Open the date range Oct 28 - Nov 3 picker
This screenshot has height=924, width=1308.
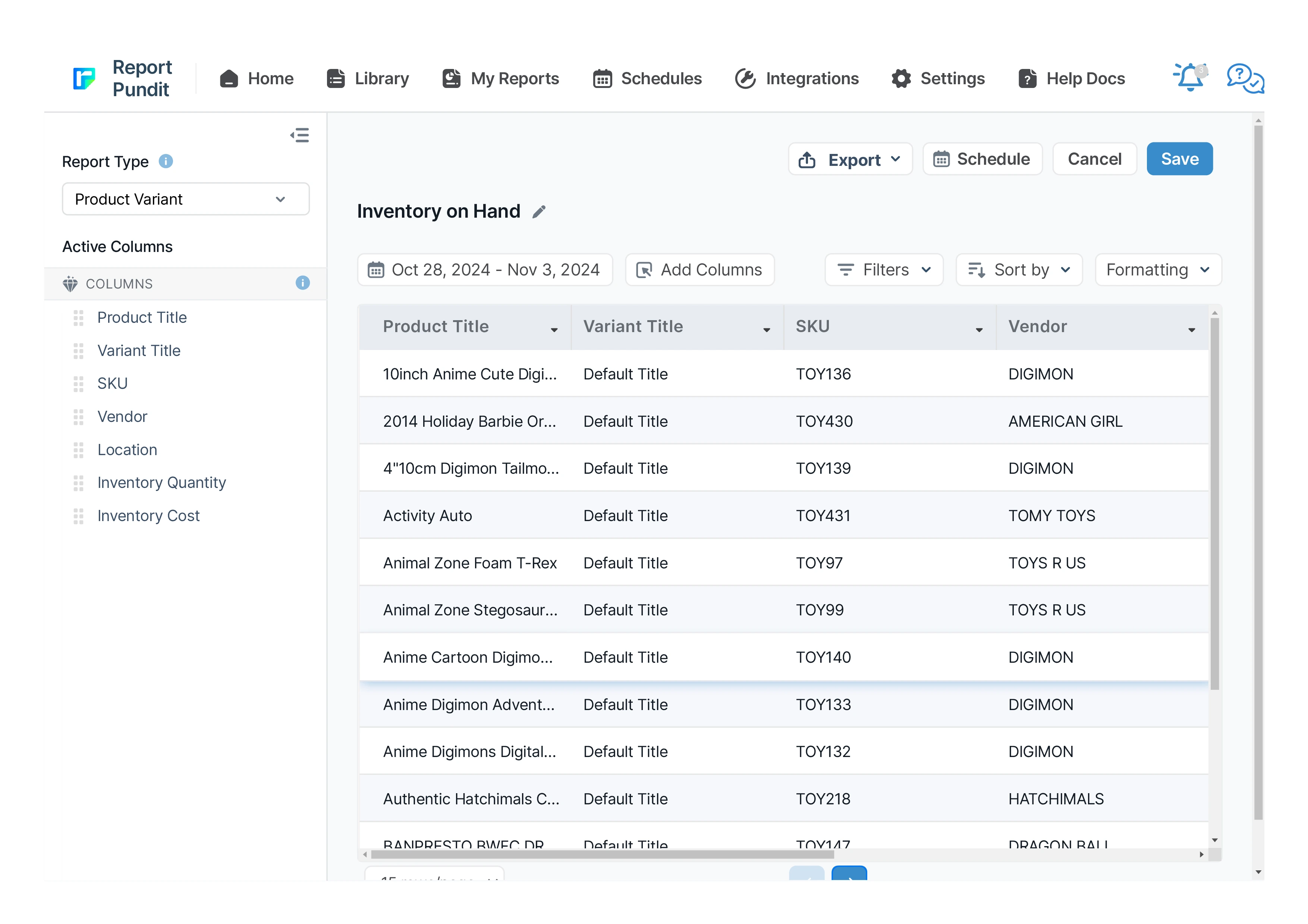click(x=485, y=270)
